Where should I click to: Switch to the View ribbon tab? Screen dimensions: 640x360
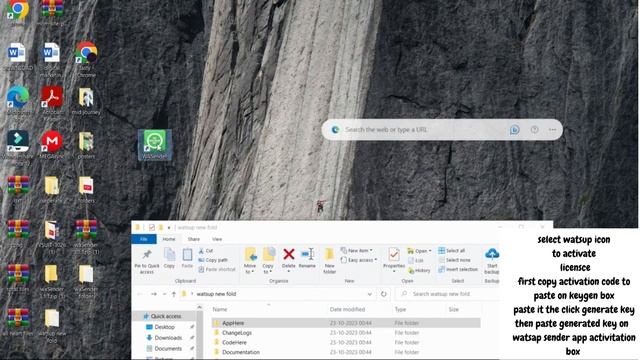point(217,239)
